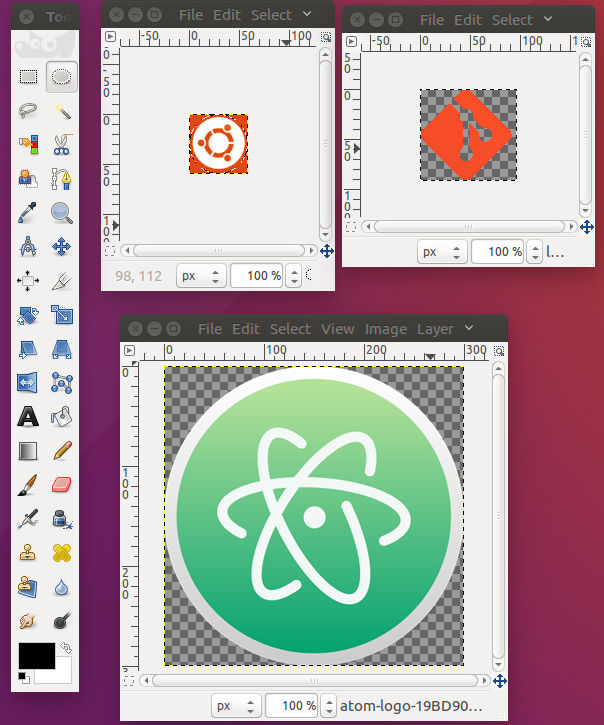Open Image menu in Atom logo window
The width and height of the screenshot is (604, 725).
(386, 329)
